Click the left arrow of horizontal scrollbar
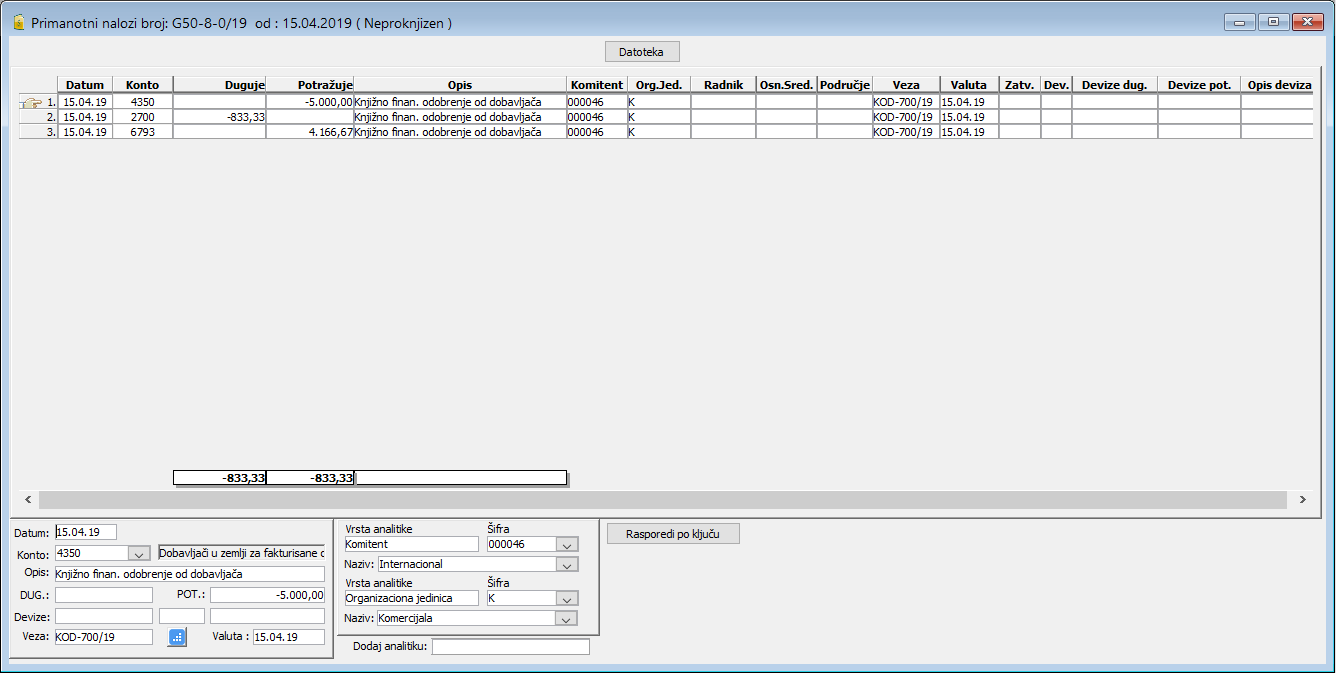Image resolution: width=1336 pixels, height=673 pixels. (x=28, y=499)
